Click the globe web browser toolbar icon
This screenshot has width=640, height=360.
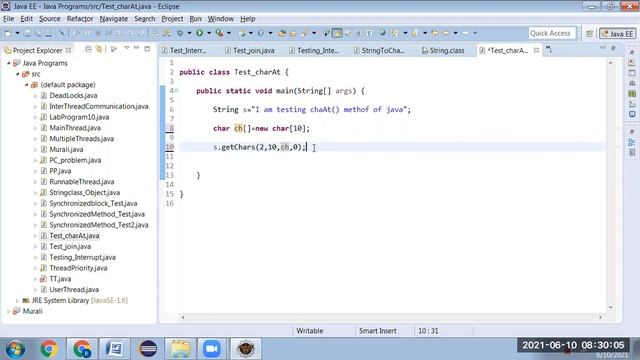382,33
